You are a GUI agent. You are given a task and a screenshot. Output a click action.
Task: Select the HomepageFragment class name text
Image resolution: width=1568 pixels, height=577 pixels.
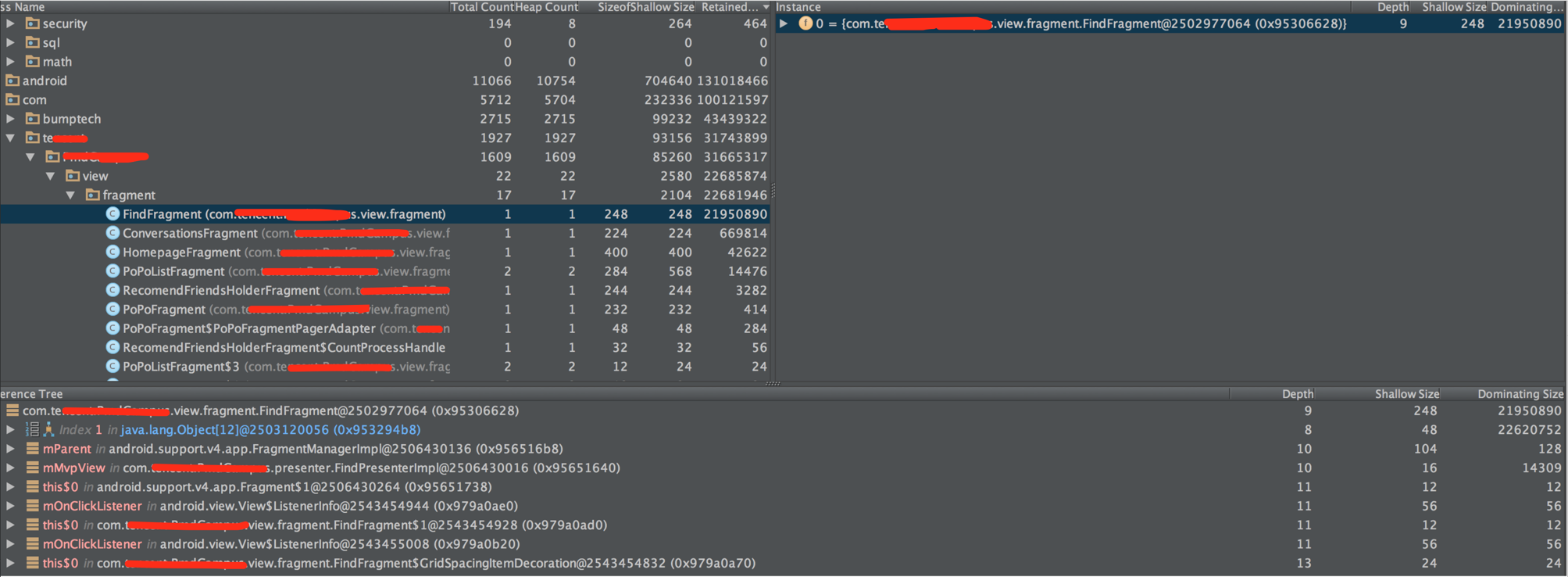pos(181,252)
